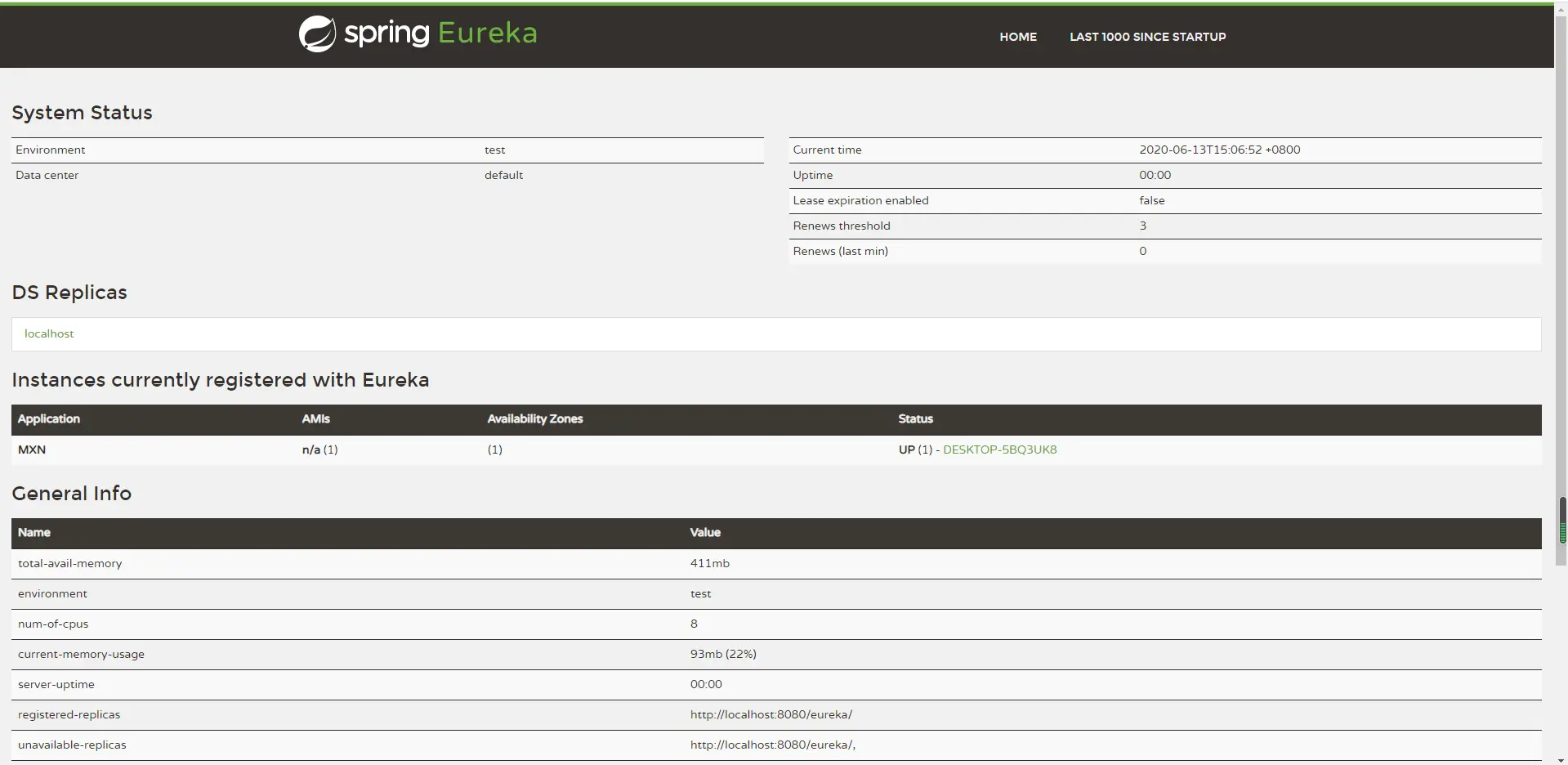Image resolution: width=1568 pixels, height=765 pixels.
Task: Click the Data center label
Action: point(47,175)
